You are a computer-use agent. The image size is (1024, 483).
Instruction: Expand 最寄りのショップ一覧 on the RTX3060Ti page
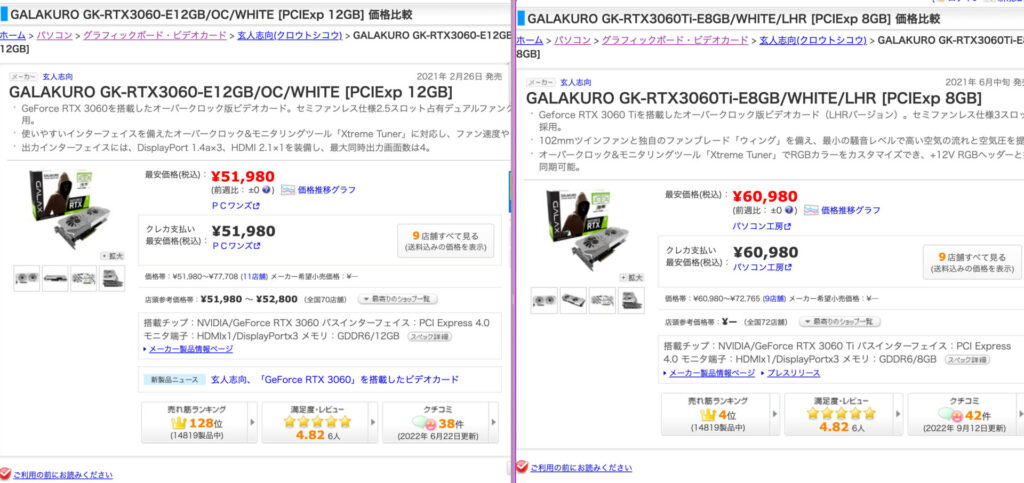point(840,322)
